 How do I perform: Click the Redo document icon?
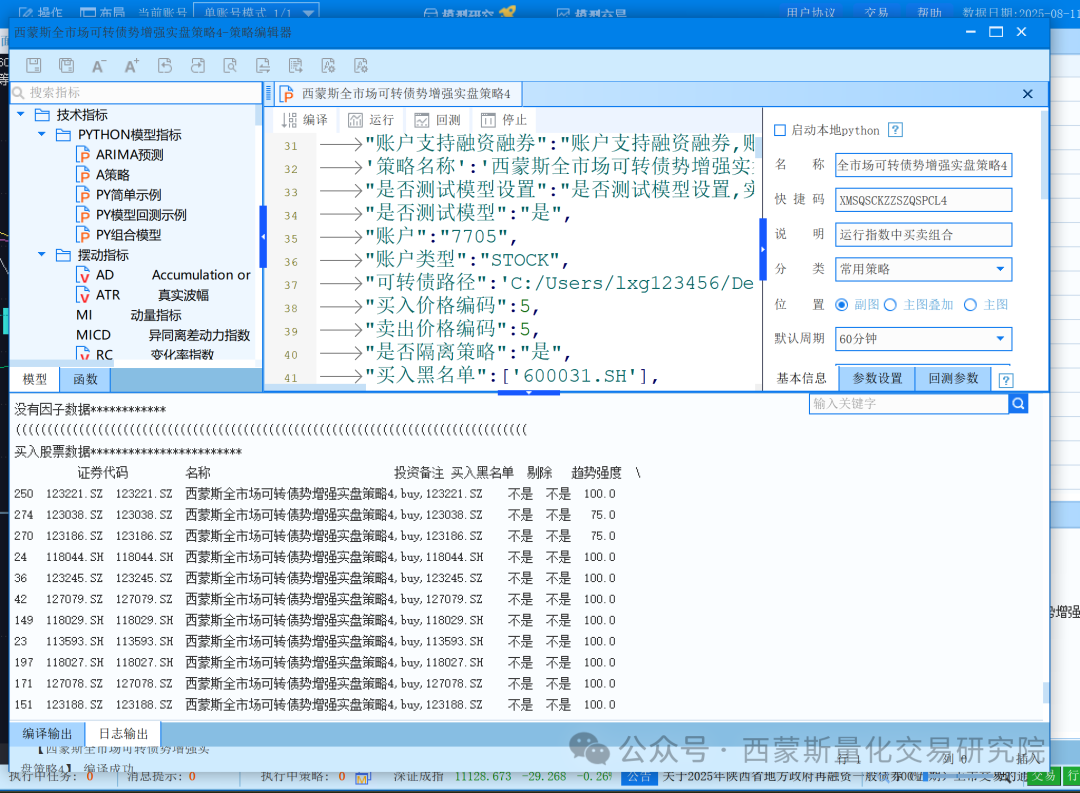tap(198, 65)
